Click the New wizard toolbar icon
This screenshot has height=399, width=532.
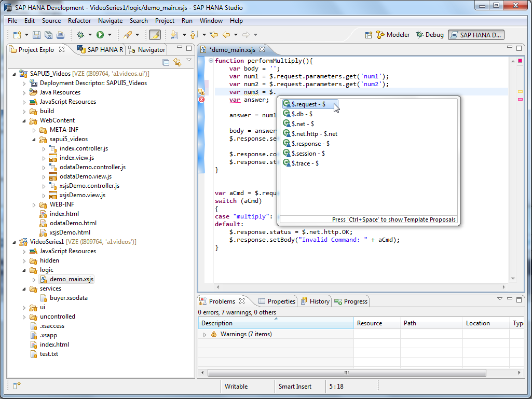point(17,35)
